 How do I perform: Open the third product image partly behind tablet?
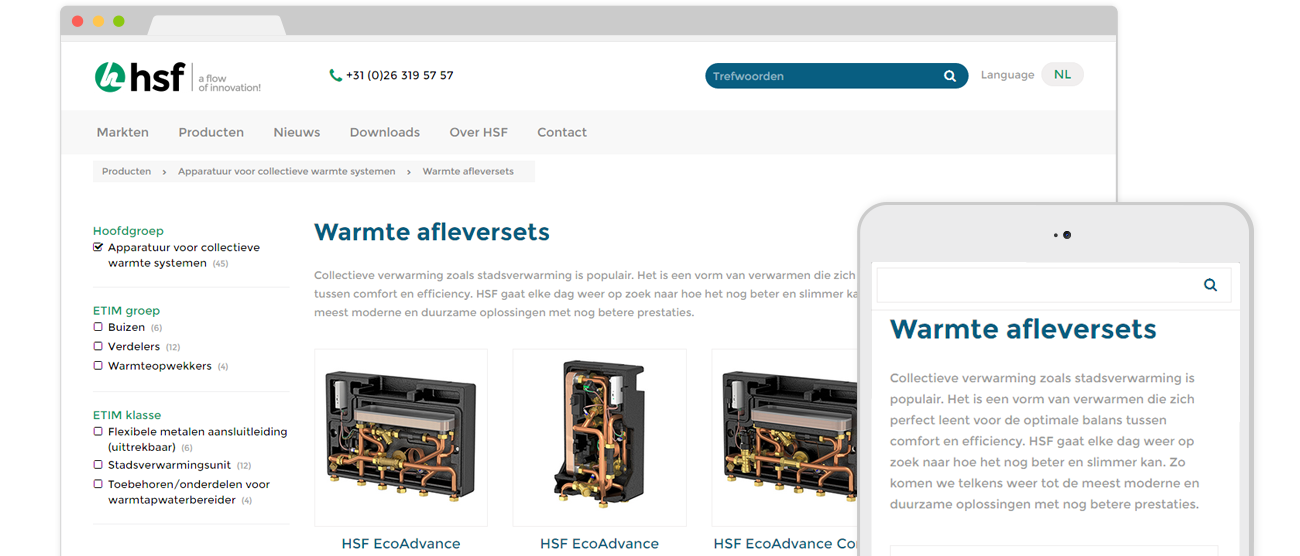pos(785,437)
